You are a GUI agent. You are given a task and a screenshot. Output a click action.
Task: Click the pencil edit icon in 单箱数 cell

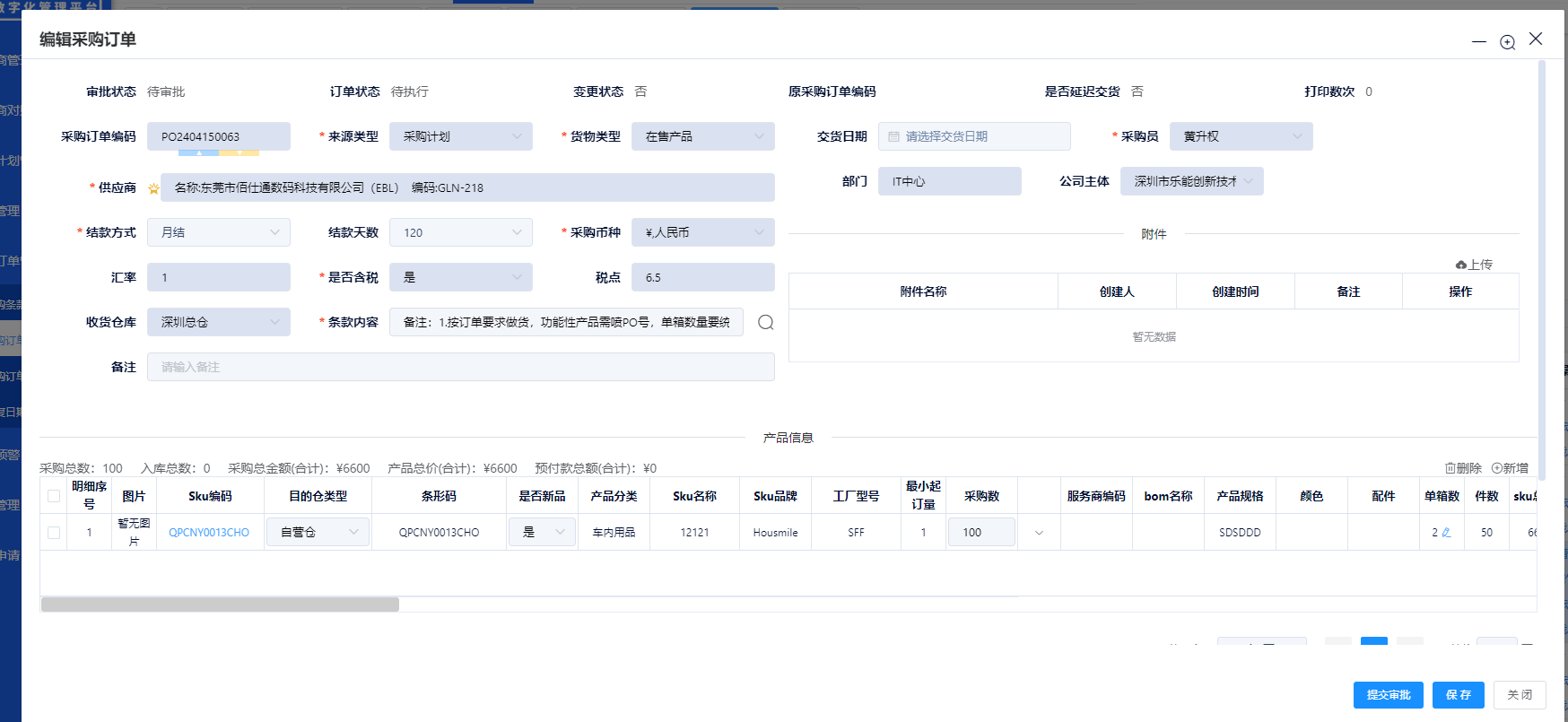1446,533
